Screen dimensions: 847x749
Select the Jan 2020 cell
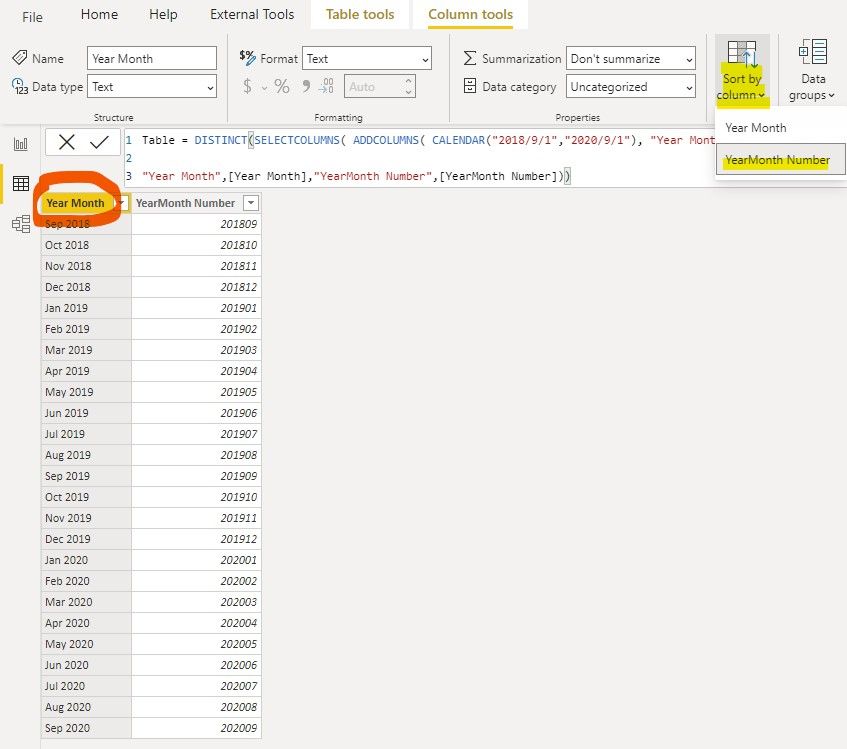pyautogui.click(x=86, y=561)
